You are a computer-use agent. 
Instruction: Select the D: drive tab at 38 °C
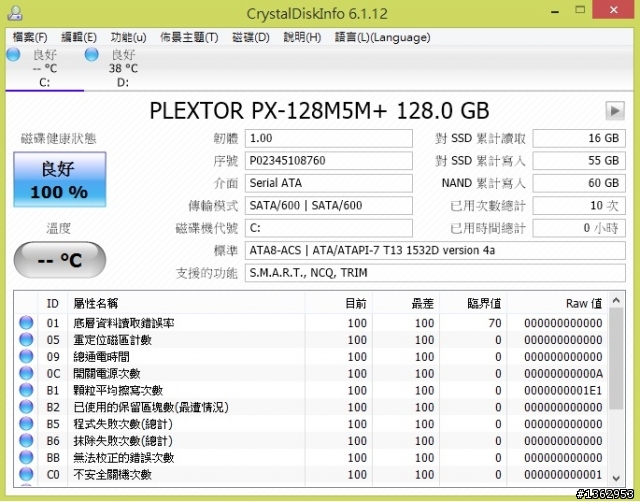pos(123,68)
